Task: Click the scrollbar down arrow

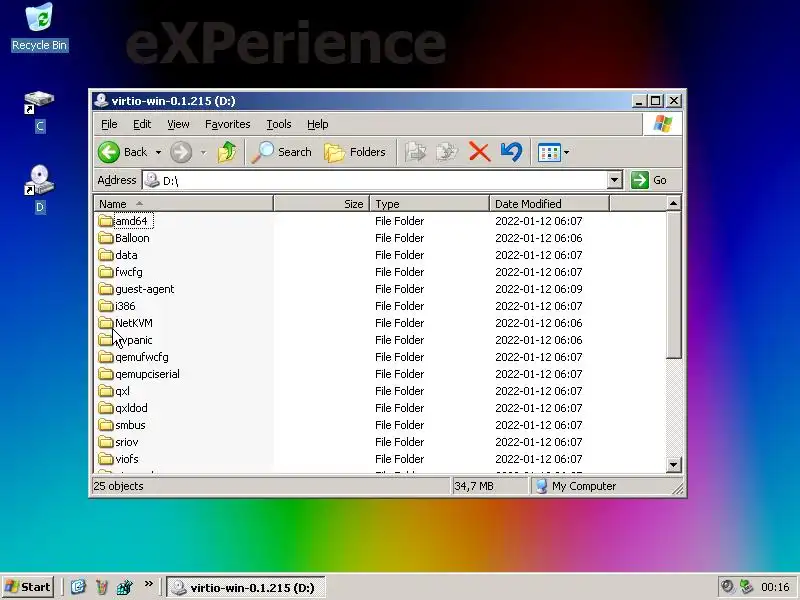Action: pos(673,464)
